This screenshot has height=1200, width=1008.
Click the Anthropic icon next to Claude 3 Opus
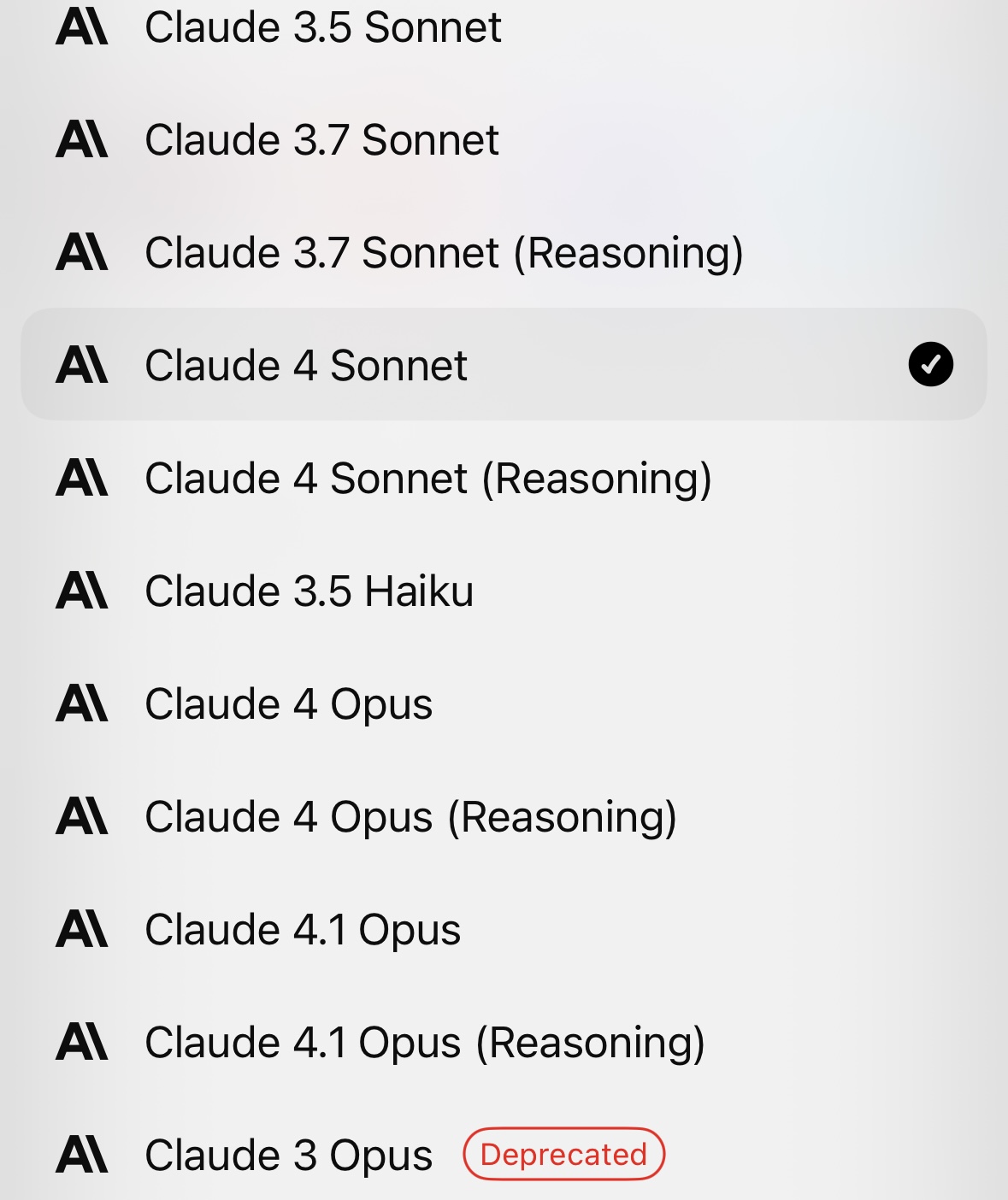pyautogui.click(x=82, y=1155)
